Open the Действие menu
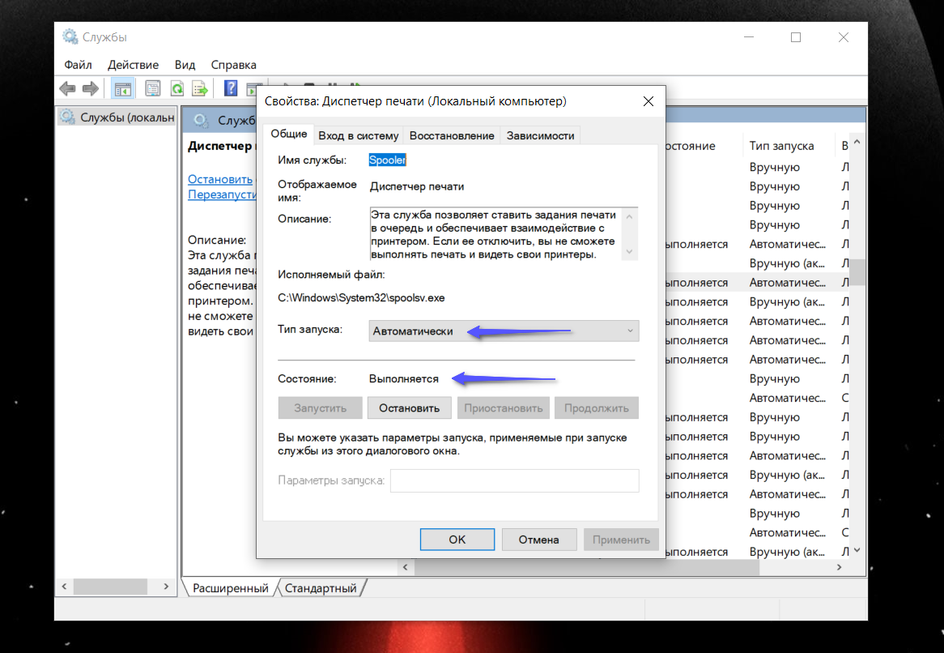The height and width of the screenshot is (653, 944). (133, 64)
